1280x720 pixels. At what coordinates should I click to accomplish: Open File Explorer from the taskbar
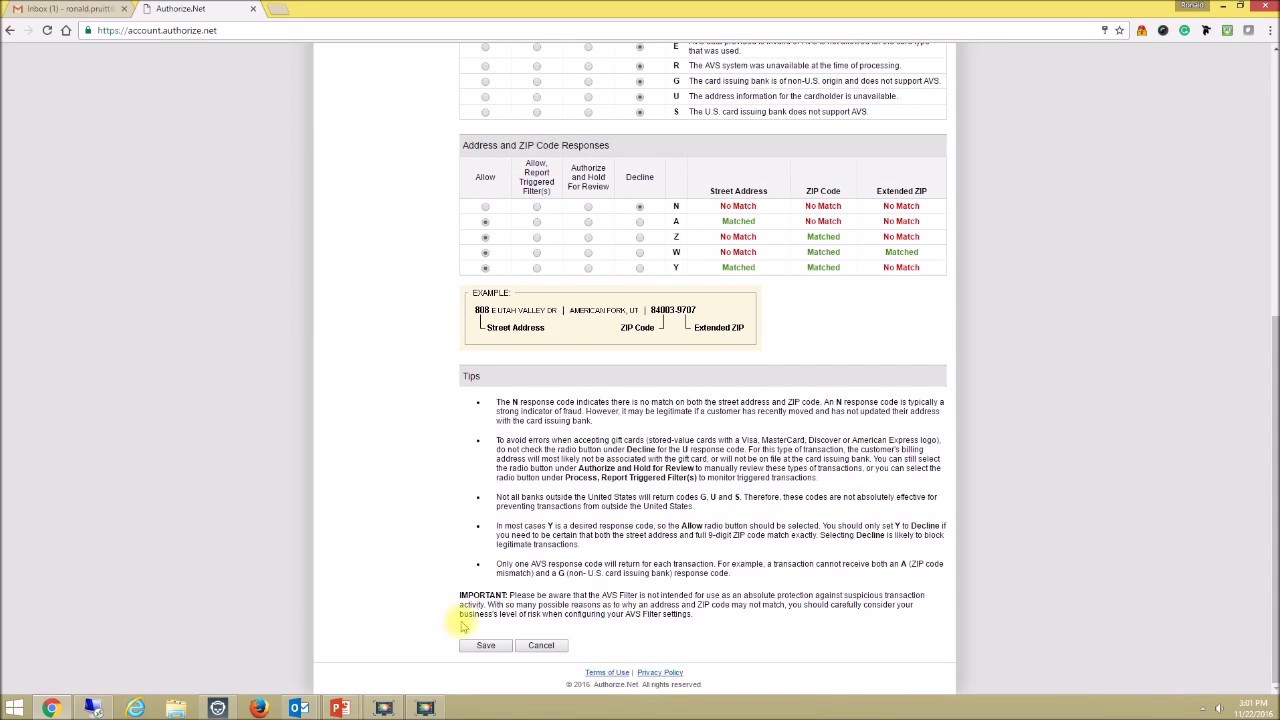tap(176, 708)
